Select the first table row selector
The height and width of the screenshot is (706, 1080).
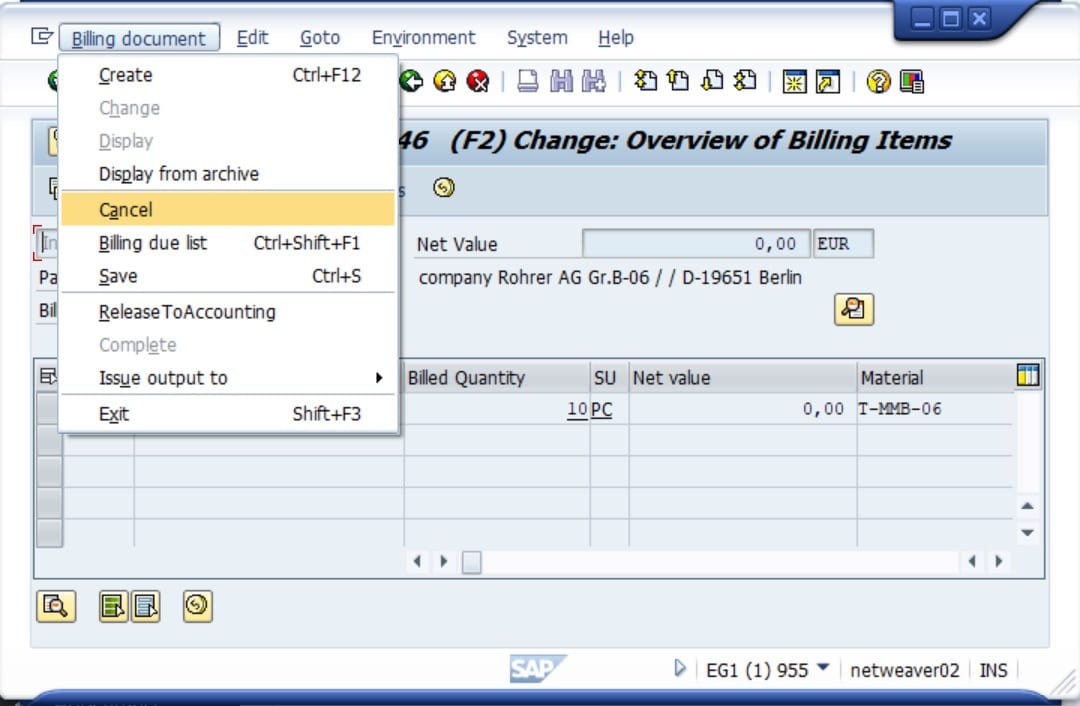coord(49,408)
